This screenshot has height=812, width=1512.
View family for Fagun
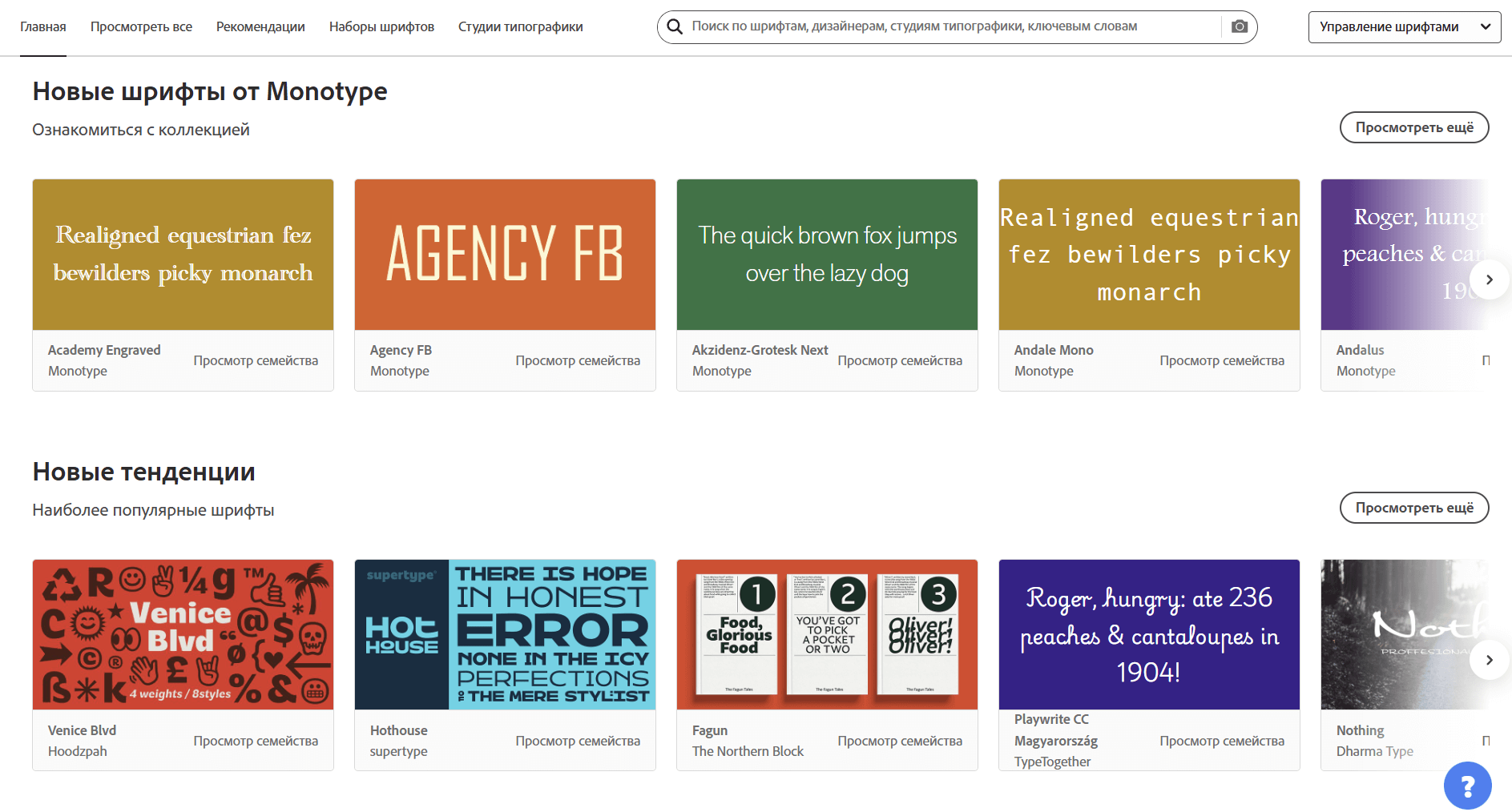coord(900,741)
